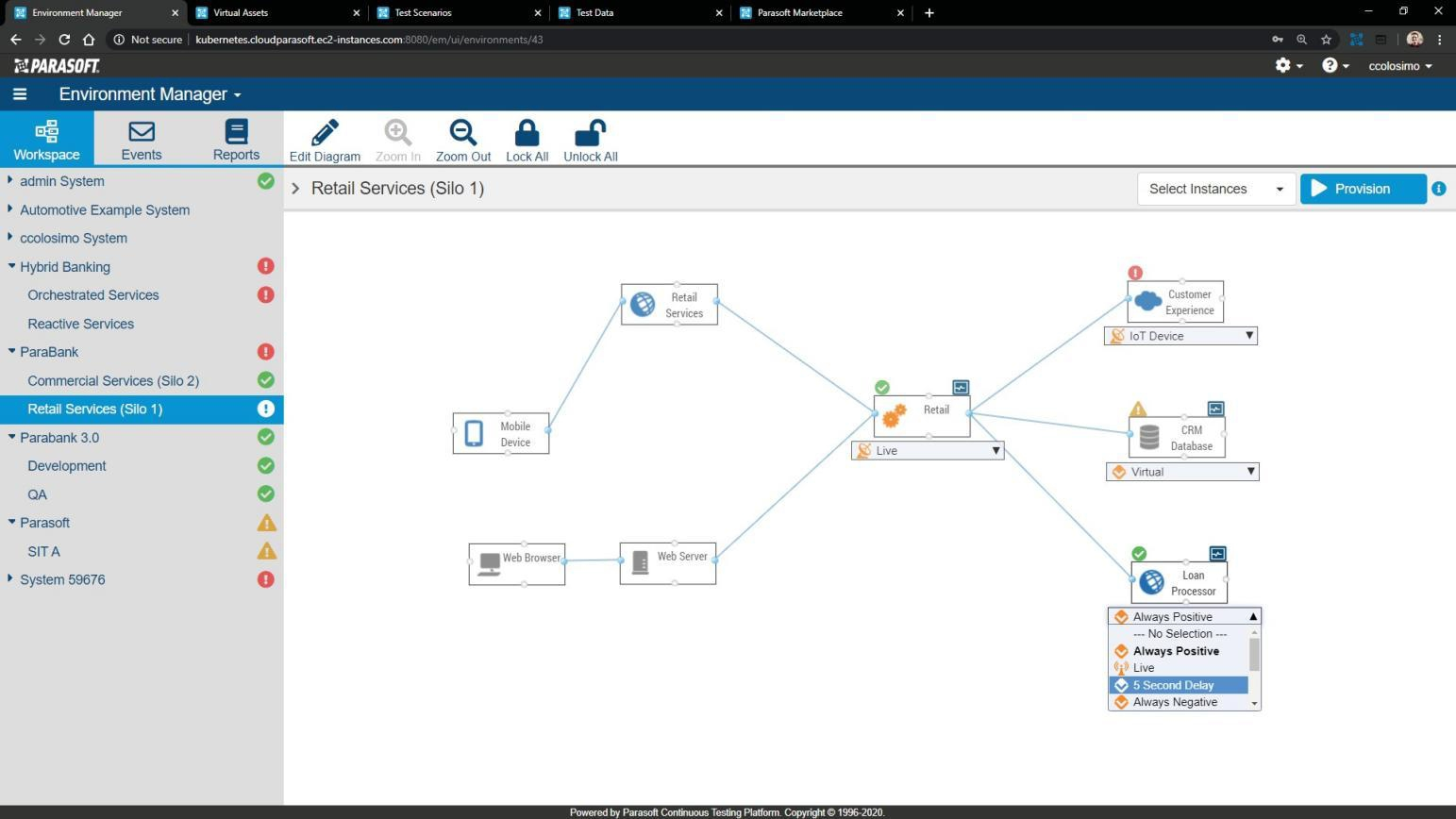The height and width of the screenshot is (819, 1456).
Task: Click the Provision button
Action: point(1363,189)
